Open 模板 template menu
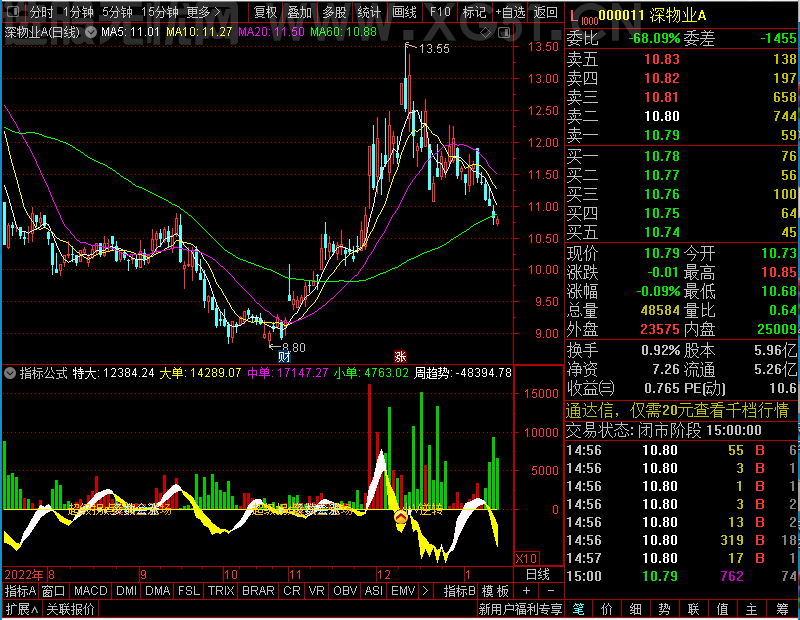The height and width of the screenshot is (620, 800). pyautogui.click(x=495, y=591)
